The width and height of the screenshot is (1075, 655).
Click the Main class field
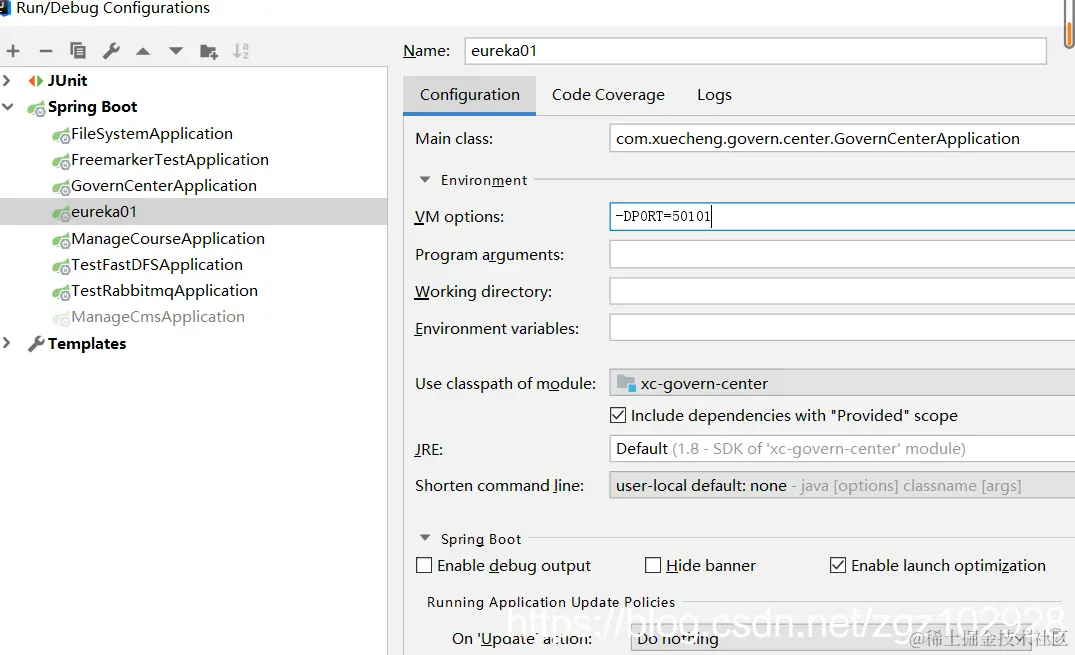[842, 139]
